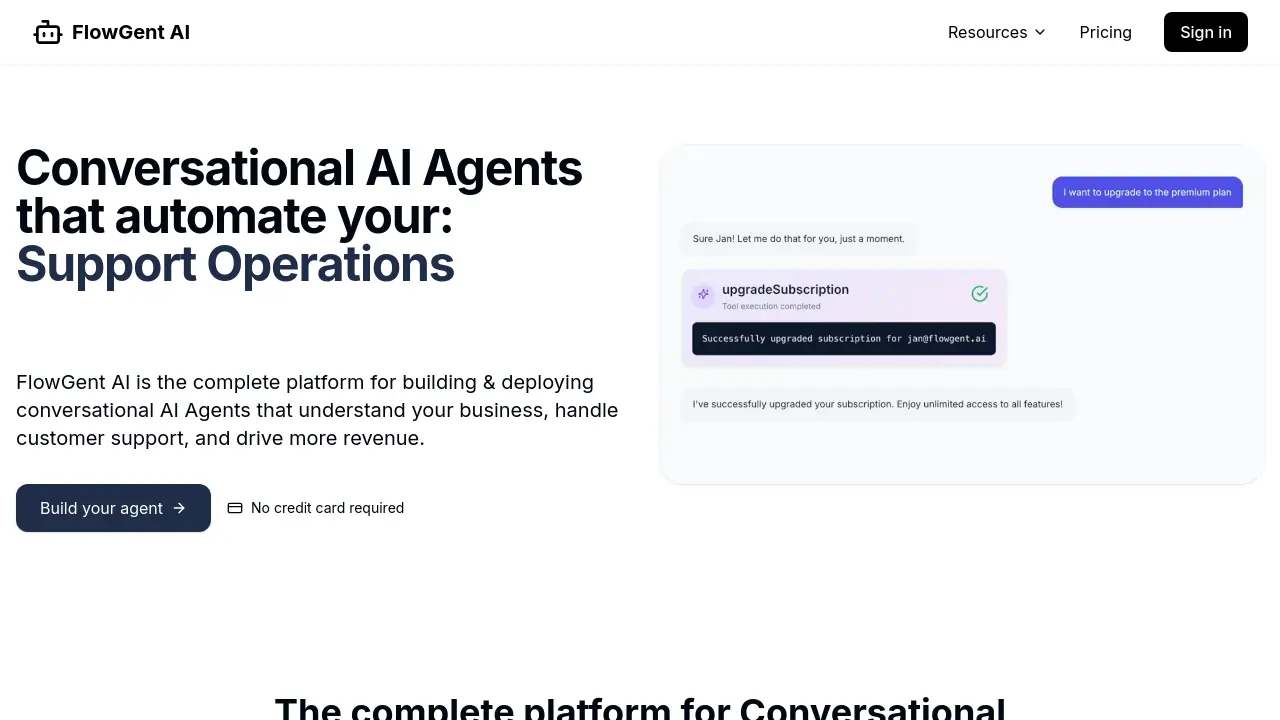Click the FlowGent AI description paragraph
The height and width of the screenshot is (720, 1280).
coord(317,410)
